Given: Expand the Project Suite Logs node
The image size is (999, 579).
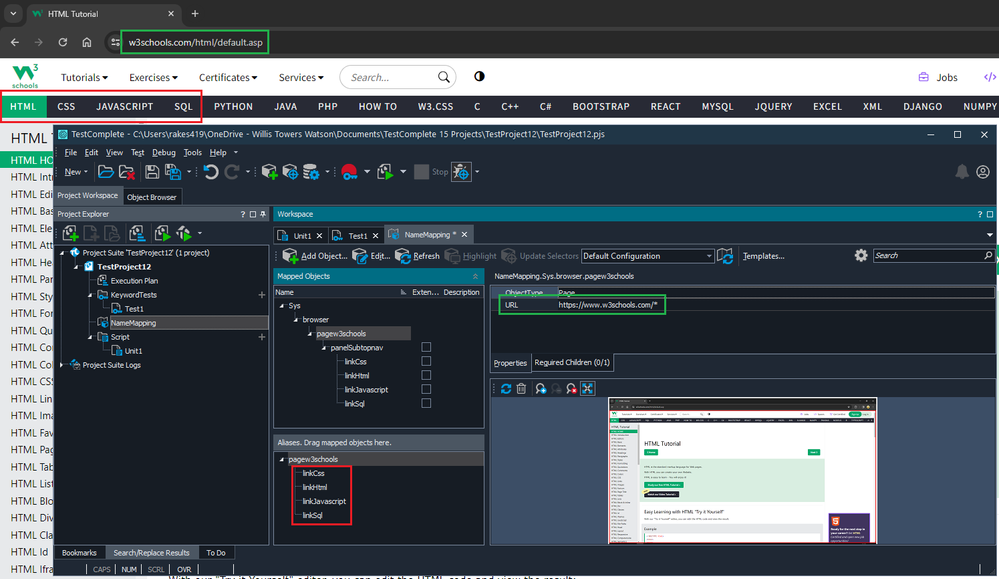Looking at the screenshot, I should [63, 365].
